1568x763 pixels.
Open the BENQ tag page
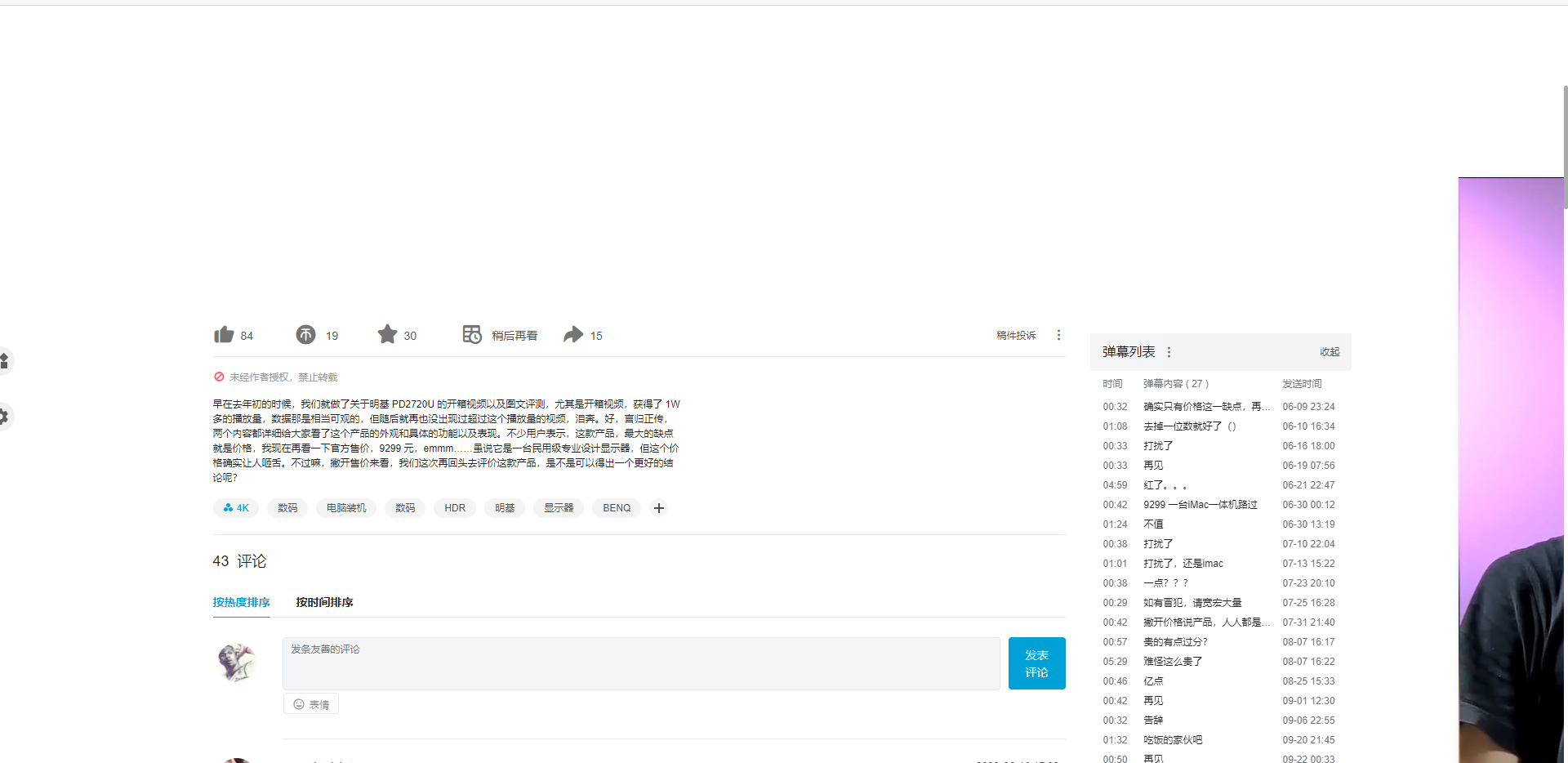[616, 507]
